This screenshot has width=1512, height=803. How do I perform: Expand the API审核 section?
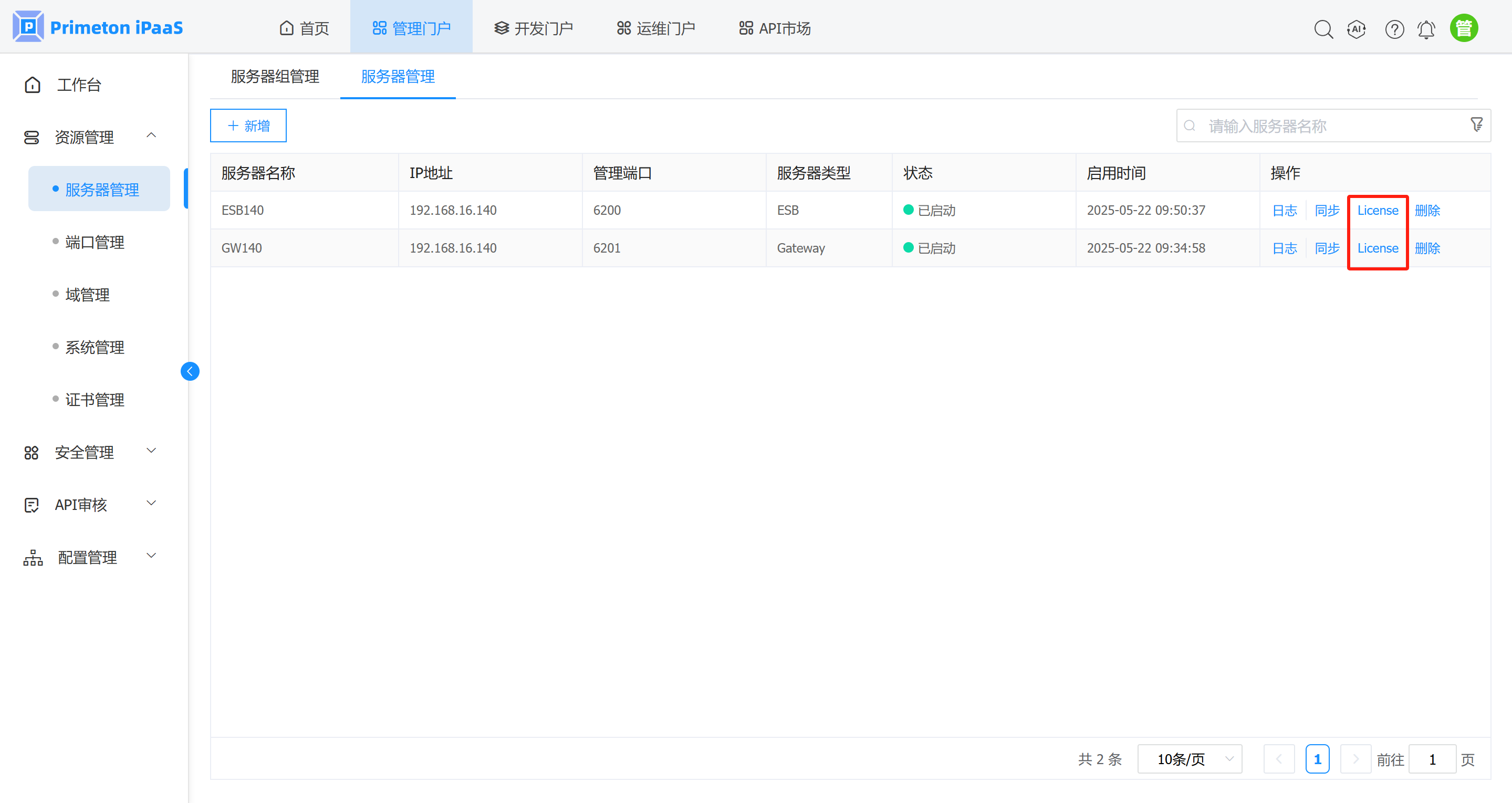(x=151, y=503)
